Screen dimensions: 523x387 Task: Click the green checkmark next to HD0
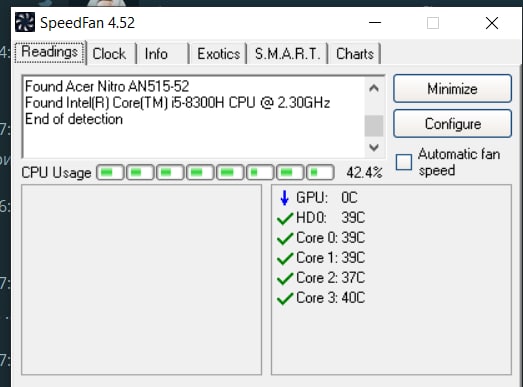[x=285, y=219]
